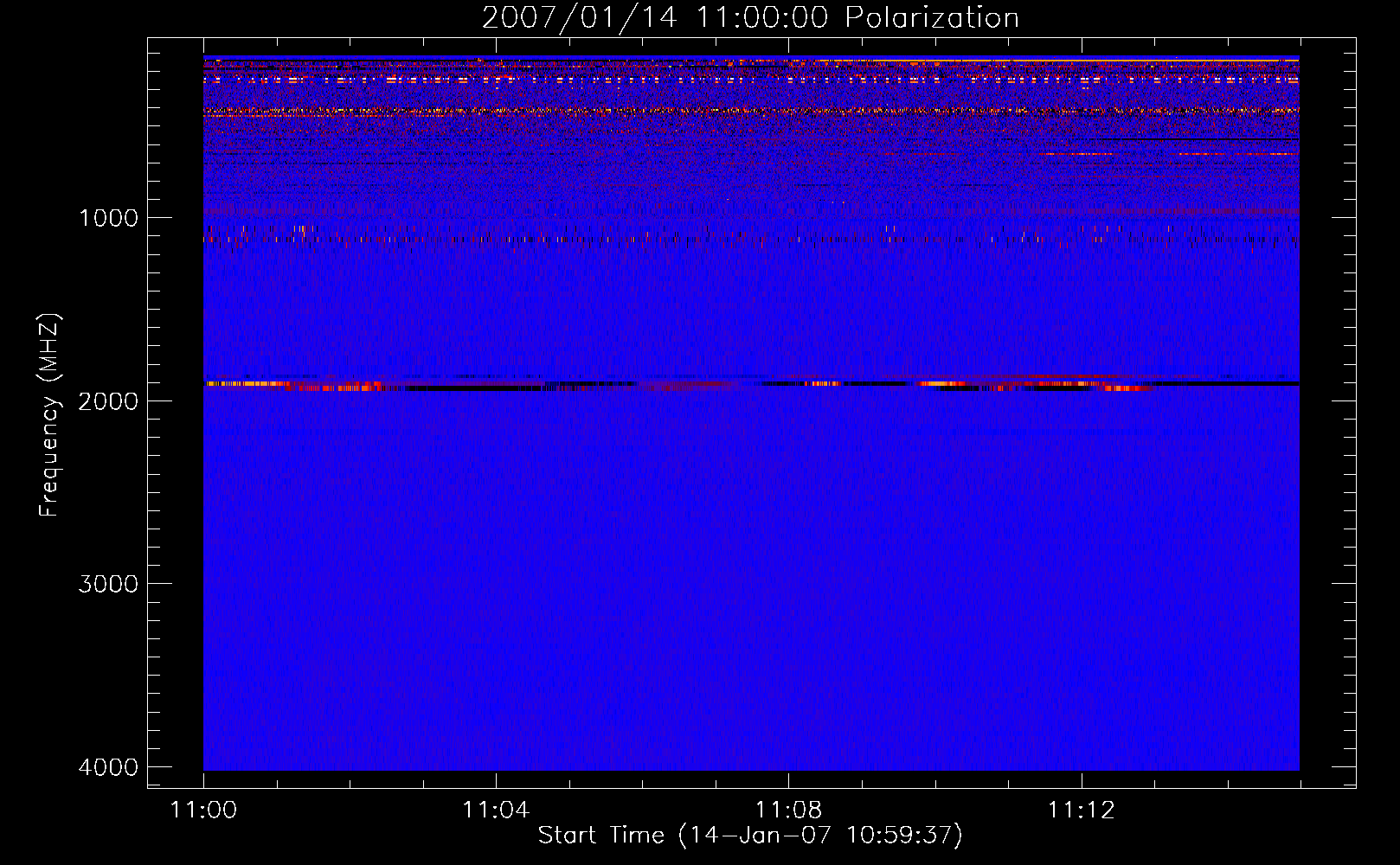Click the 3000 frequency tick label

click(x=108, y=584)
